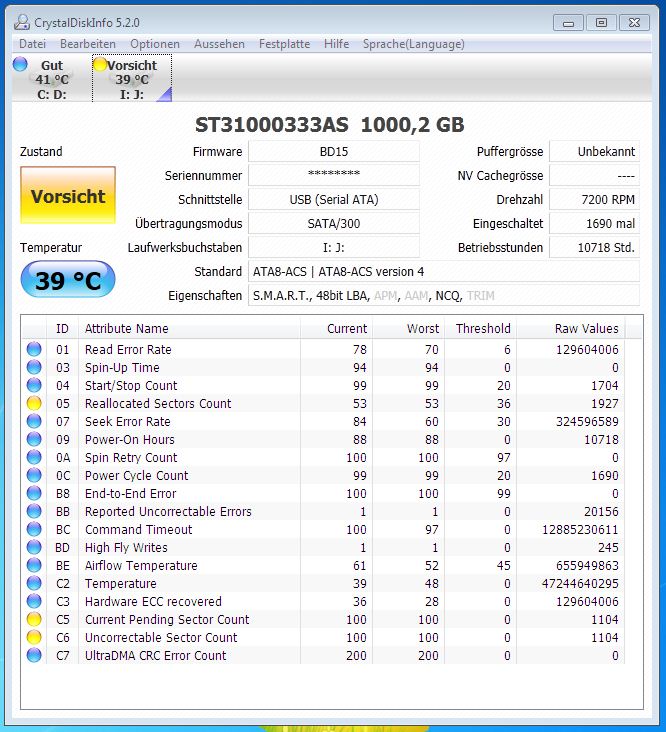The width and height of the screenshot is (666, 732).
Task: Click the Drehzahl field 7200 RPM
Action: click(594, 200)
